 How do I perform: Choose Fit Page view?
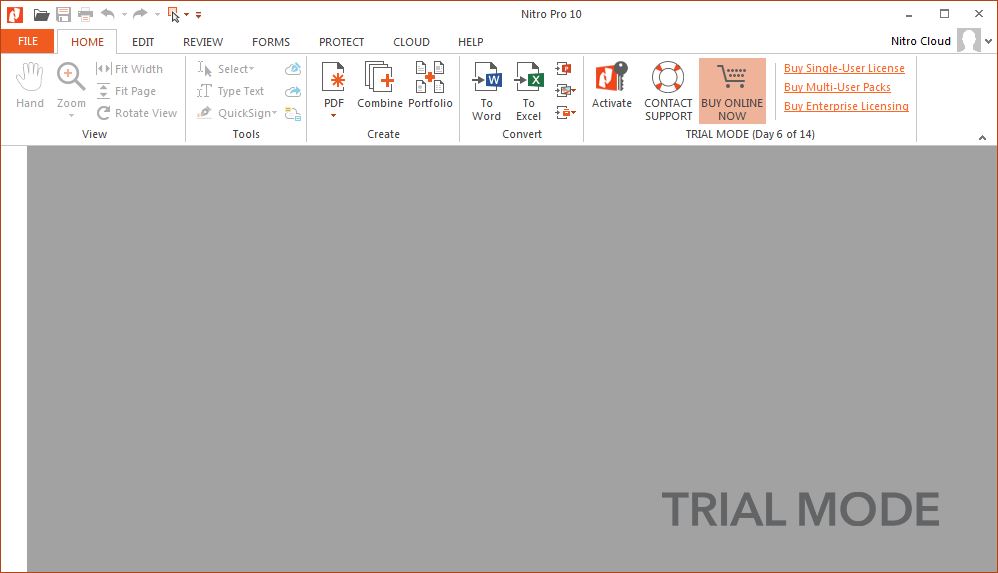[x=126, y=91]
